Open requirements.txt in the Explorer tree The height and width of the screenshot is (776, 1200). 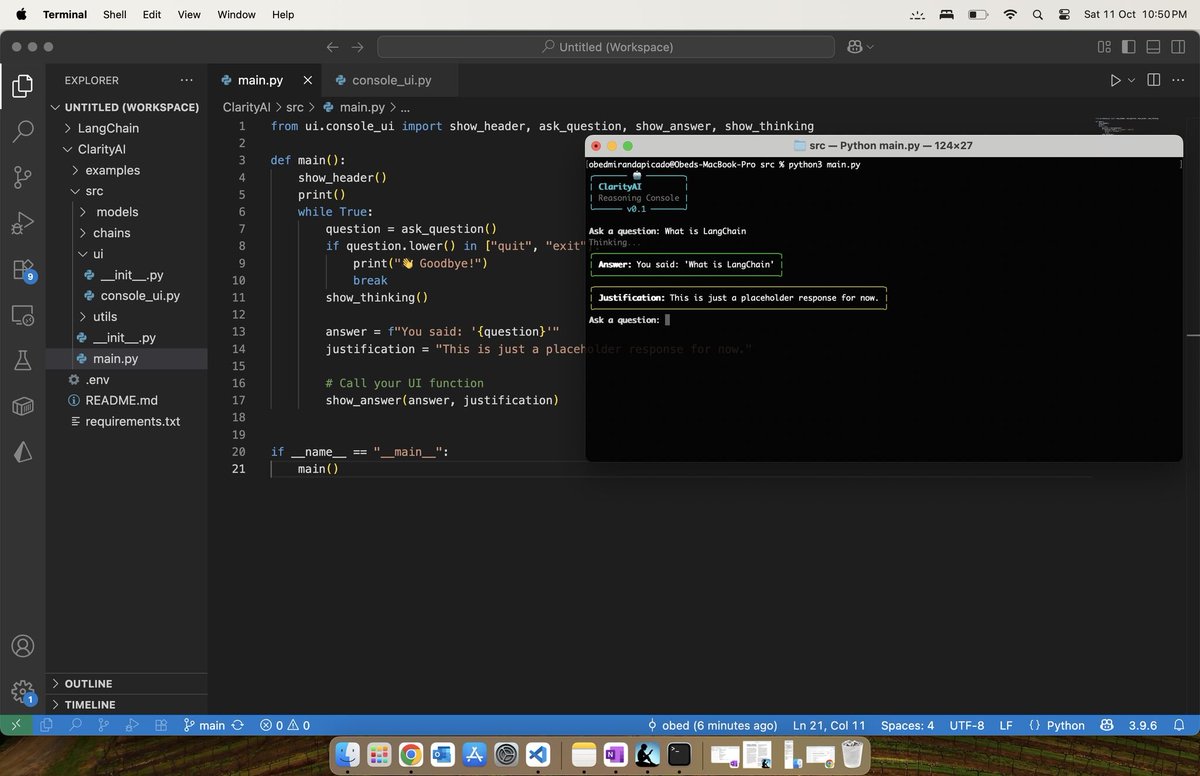coord(126,421)
